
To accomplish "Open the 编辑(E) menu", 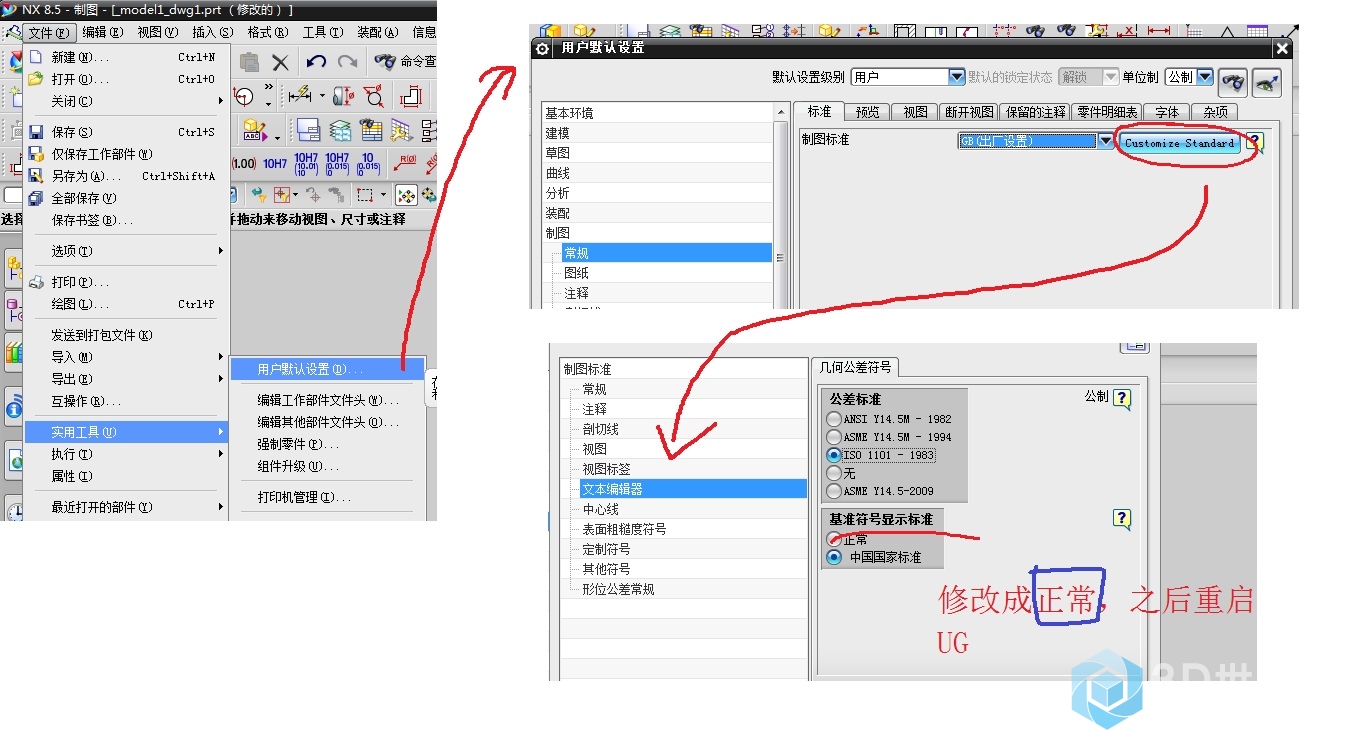I will click(x=103, y=32).
